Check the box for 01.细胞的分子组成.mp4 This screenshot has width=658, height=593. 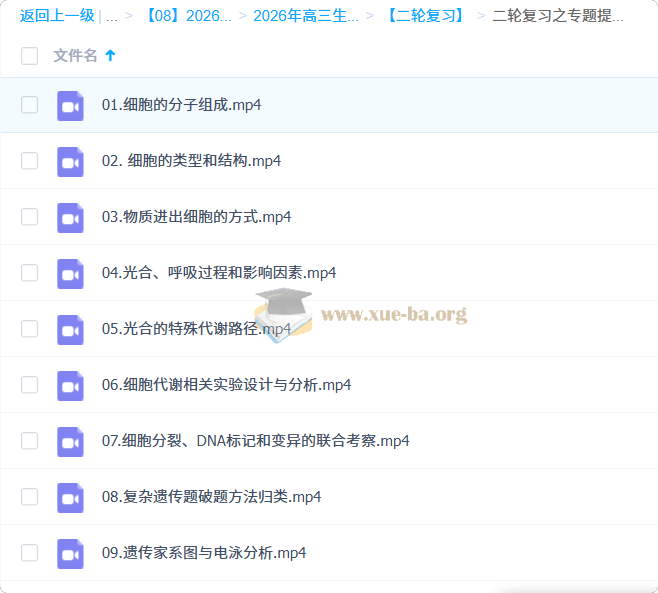[29, 105]
